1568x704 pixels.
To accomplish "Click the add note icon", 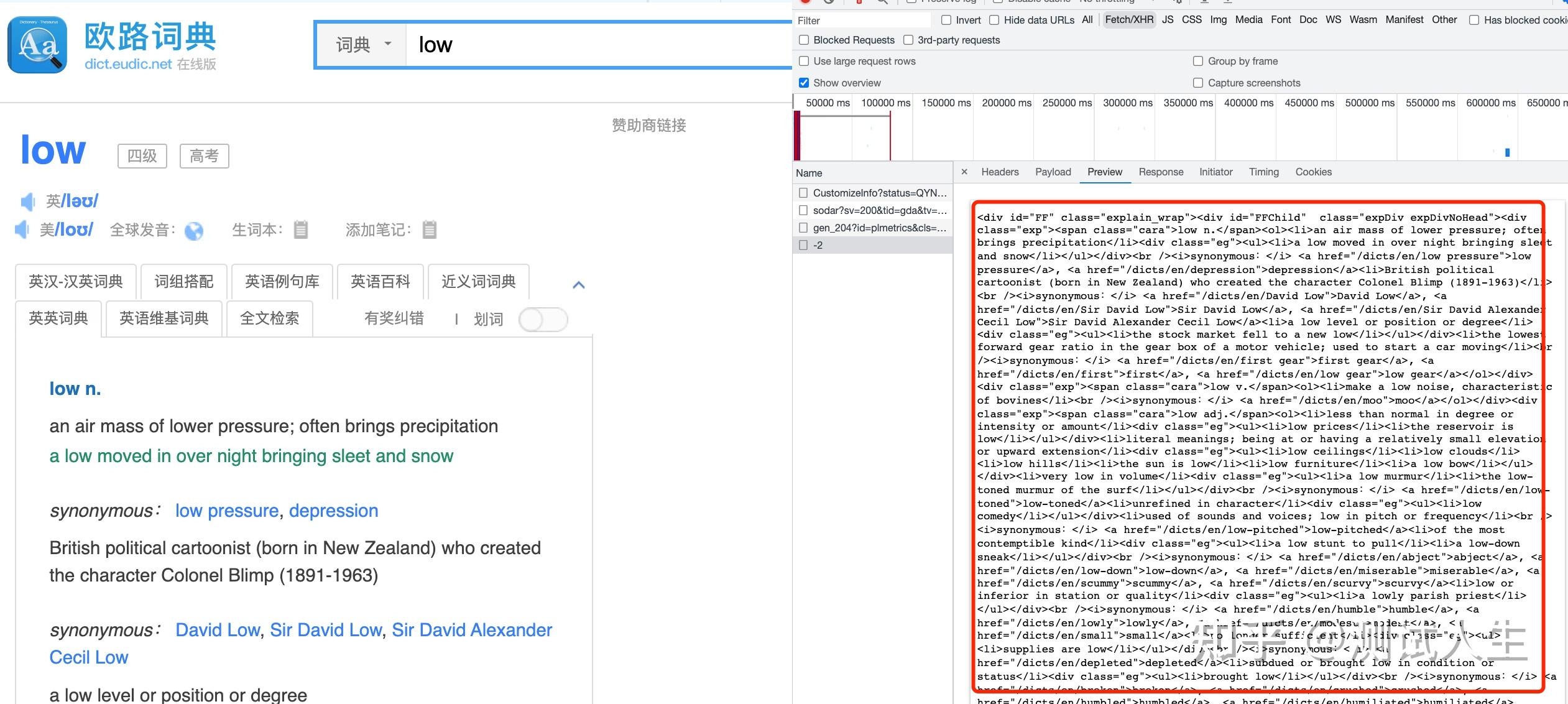I will pyautogui.click(x=430, y=230).
